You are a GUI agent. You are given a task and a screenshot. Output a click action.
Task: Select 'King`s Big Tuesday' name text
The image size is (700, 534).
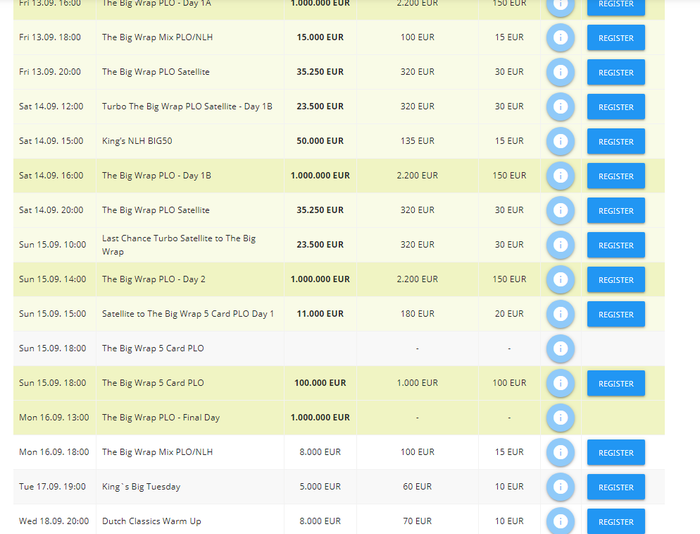(x=141, y=487)
